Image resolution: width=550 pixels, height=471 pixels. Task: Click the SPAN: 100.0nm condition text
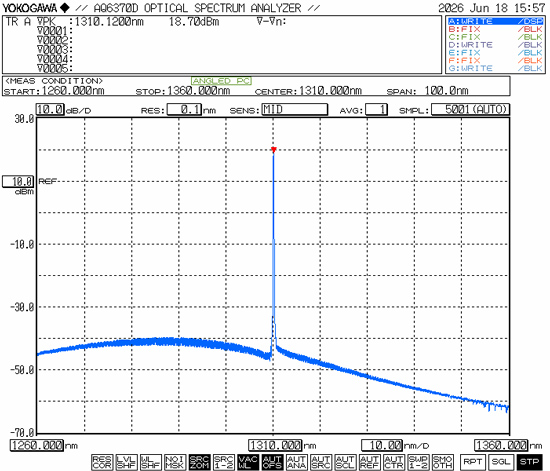[x=427, y=91]
